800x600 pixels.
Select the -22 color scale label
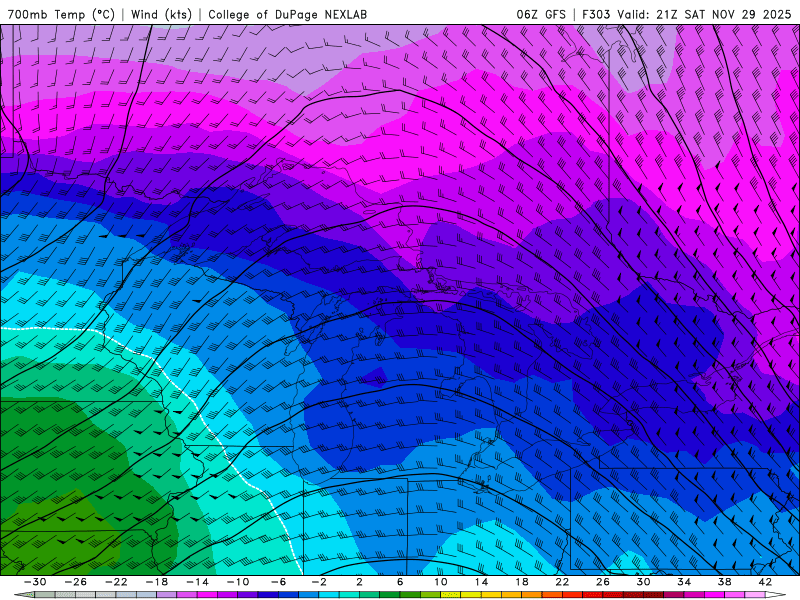point(116,582)
